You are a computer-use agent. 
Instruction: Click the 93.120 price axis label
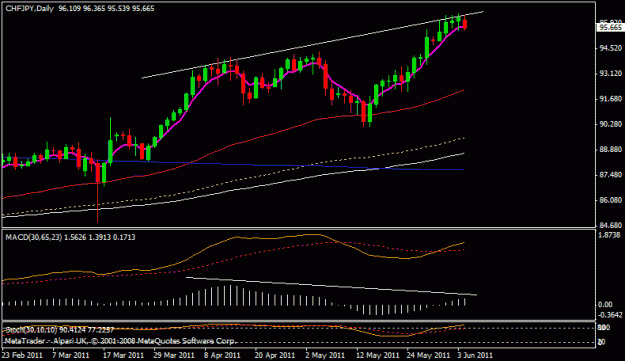[x=610, y=73]
